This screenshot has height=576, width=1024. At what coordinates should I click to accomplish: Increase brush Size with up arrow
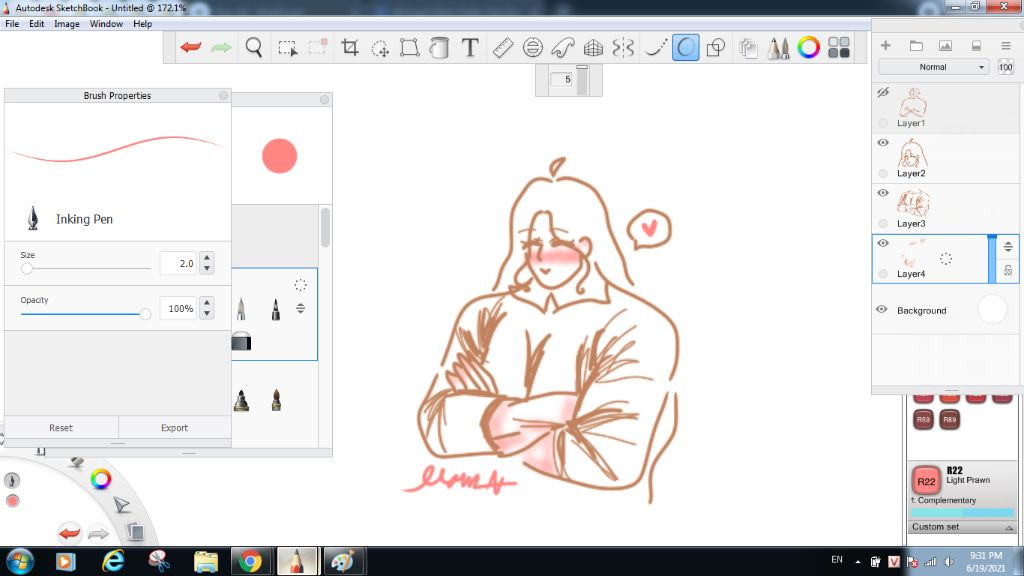207,257
